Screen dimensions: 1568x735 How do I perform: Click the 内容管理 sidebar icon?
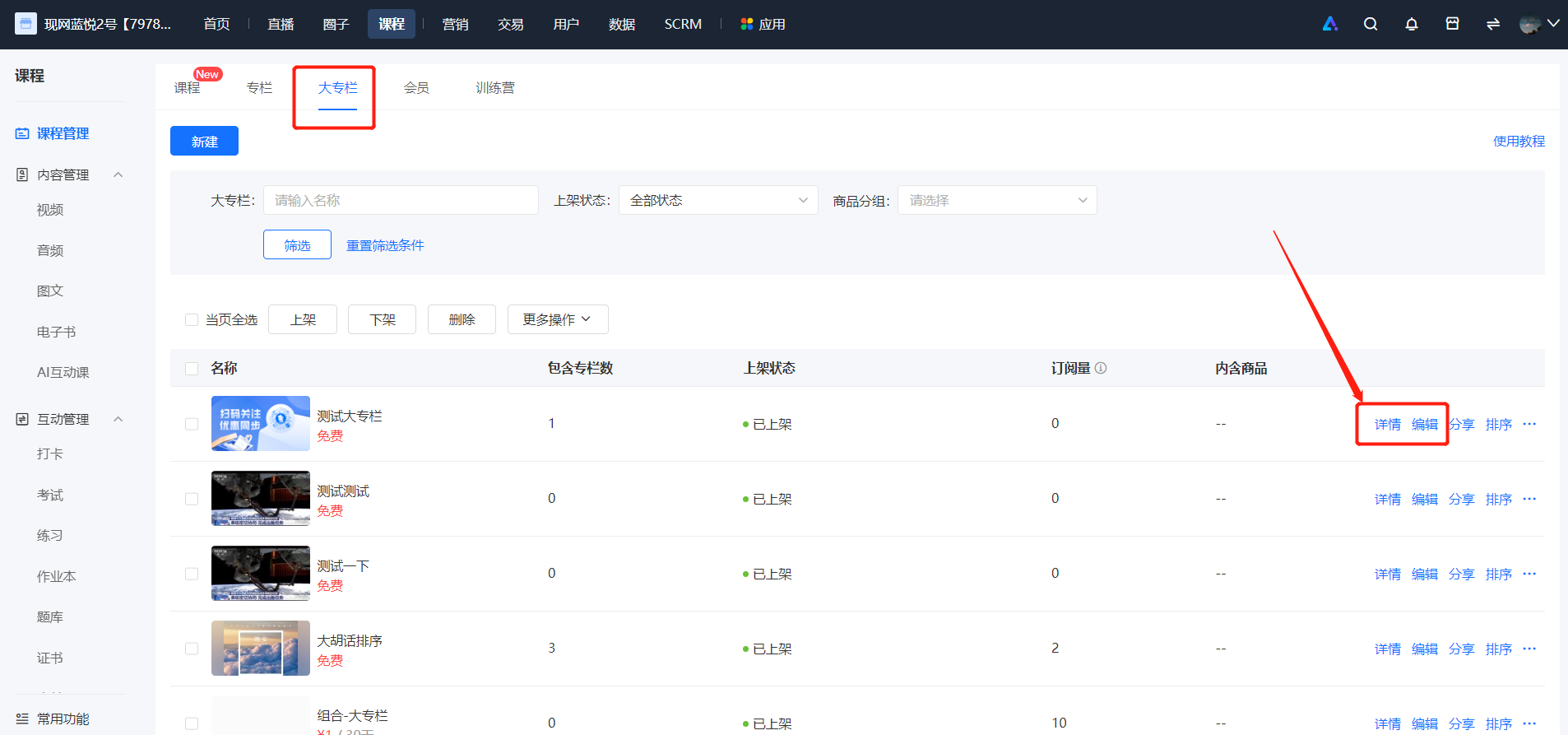[x=22, y=174]
